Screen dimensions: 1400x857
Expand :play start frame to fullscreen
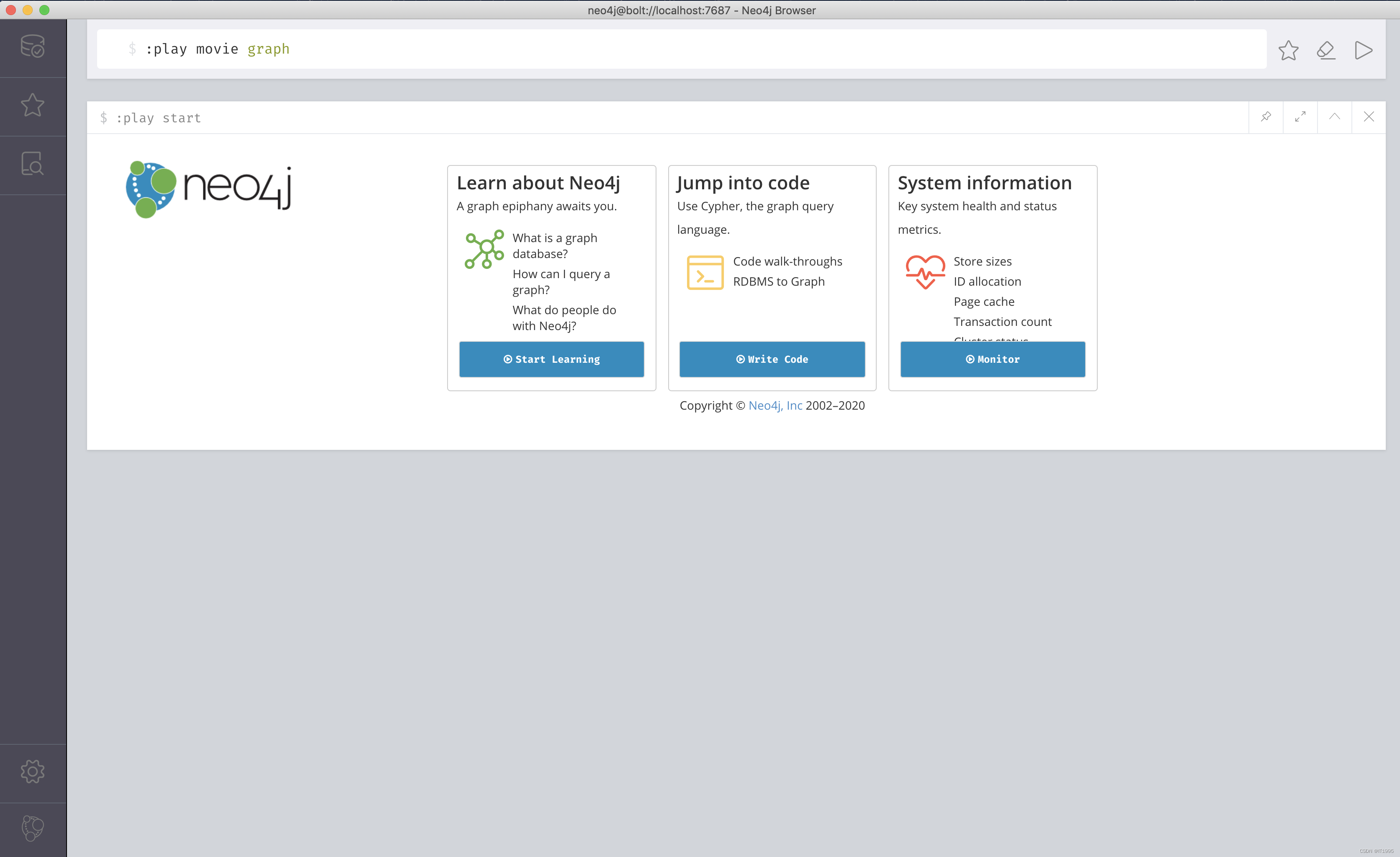1300,117
